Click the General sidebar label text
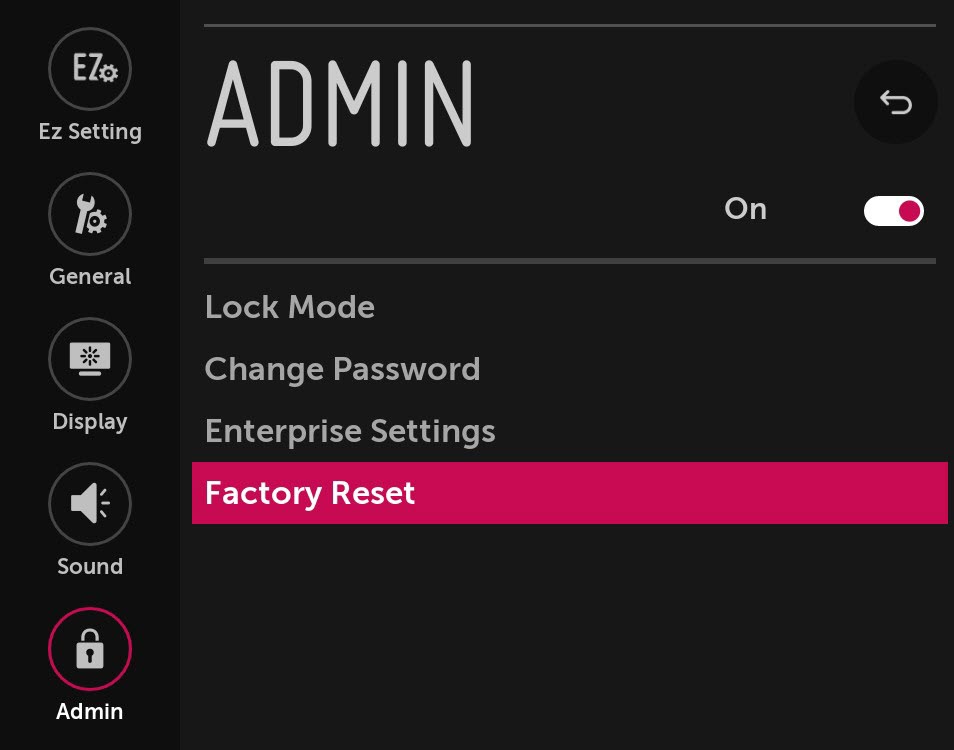The height and width of the screenshot is (750, 954). (x=90, y=276)
